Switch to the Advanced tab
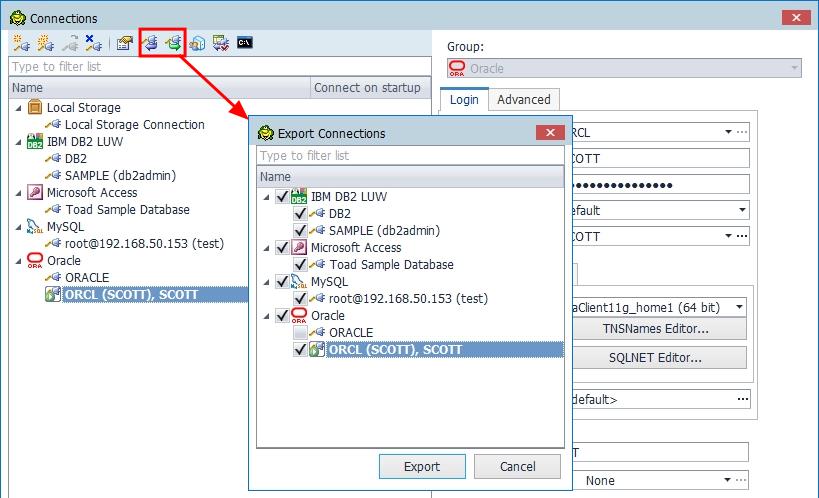The height and width of the screenshot is (498, 819). pos(523,100)
